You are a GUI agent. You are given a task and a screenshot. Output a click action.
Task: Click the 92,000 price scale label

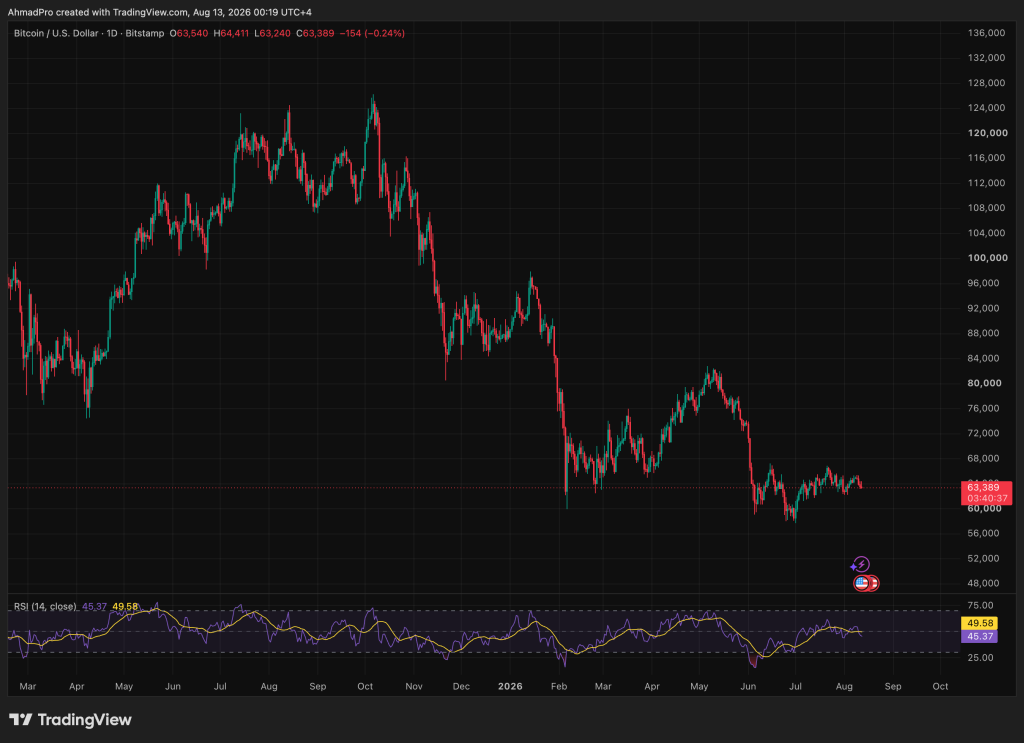[984, 308]
